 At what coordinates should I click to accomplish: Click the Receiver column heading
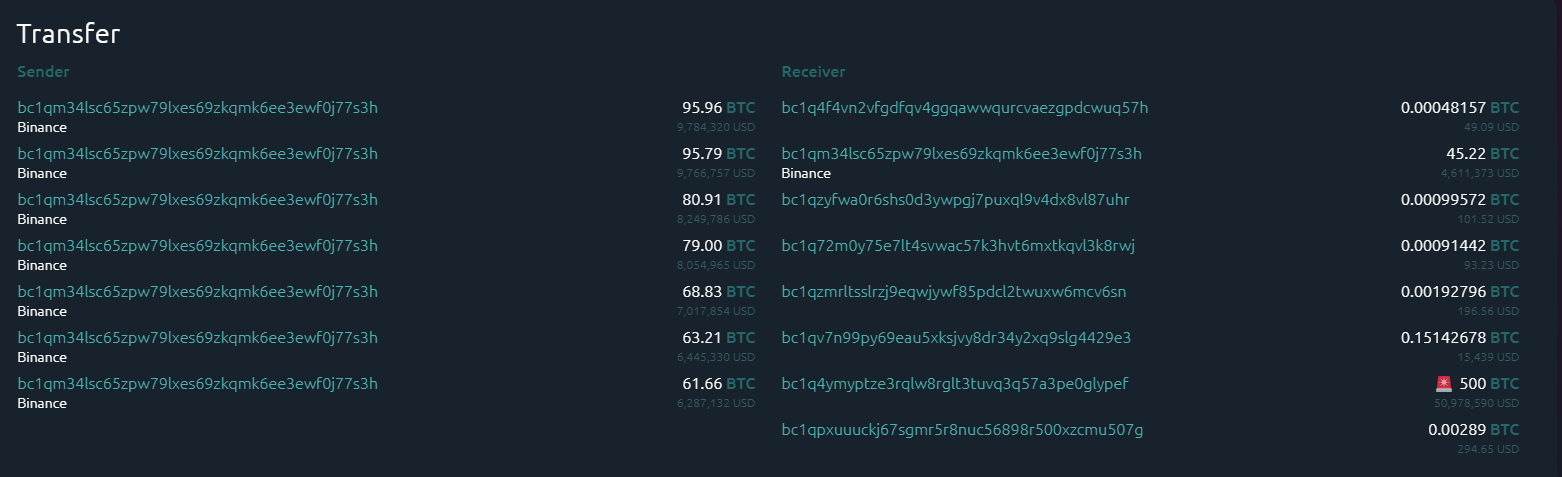[x=813, y=72]
